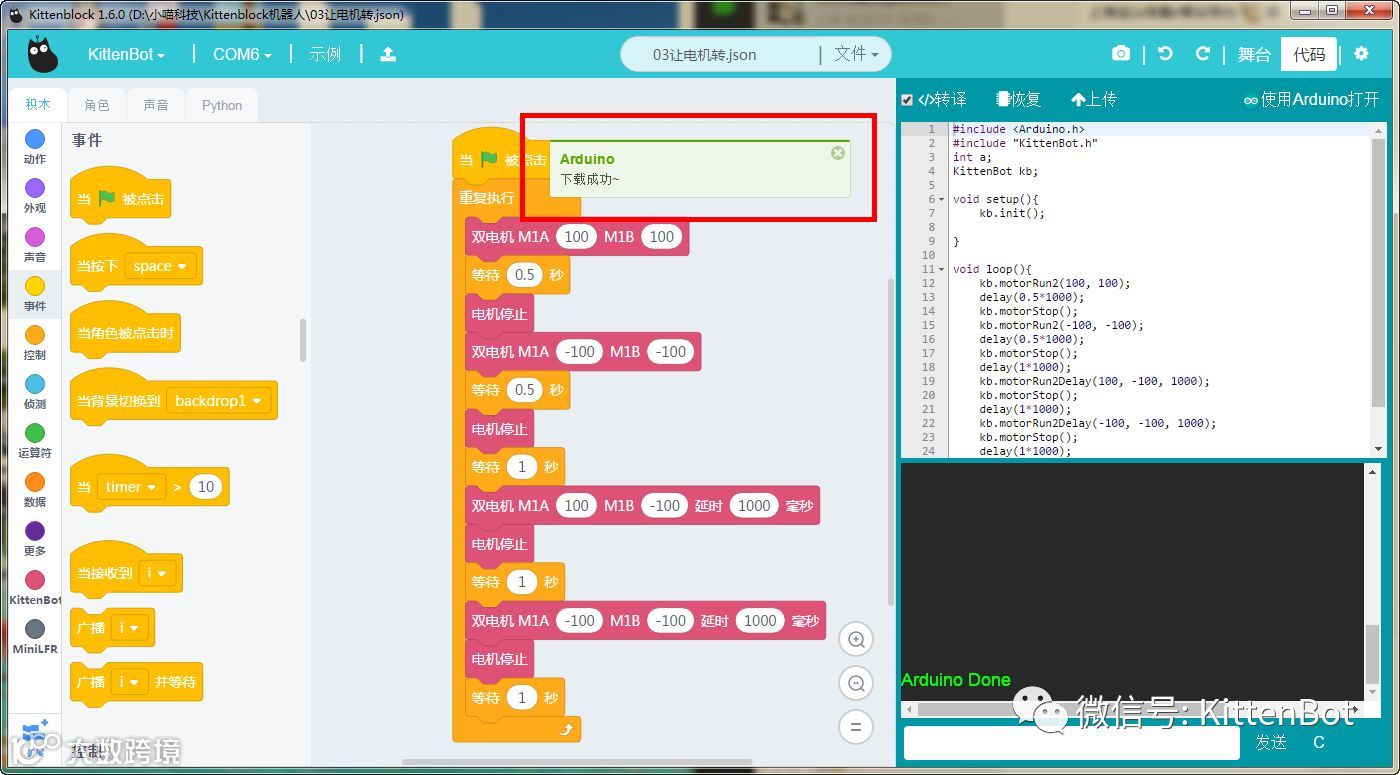Open the 文件 dropdown menu

856,54
